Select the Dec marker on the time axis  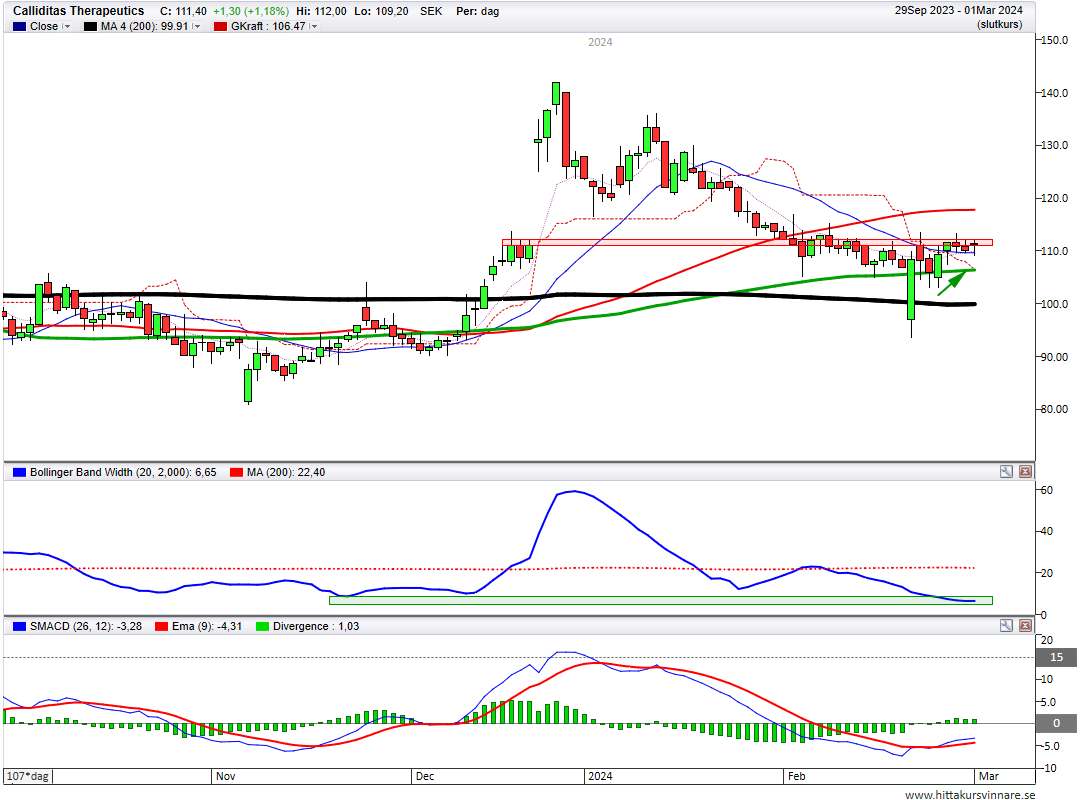click(x=425, y=776)
